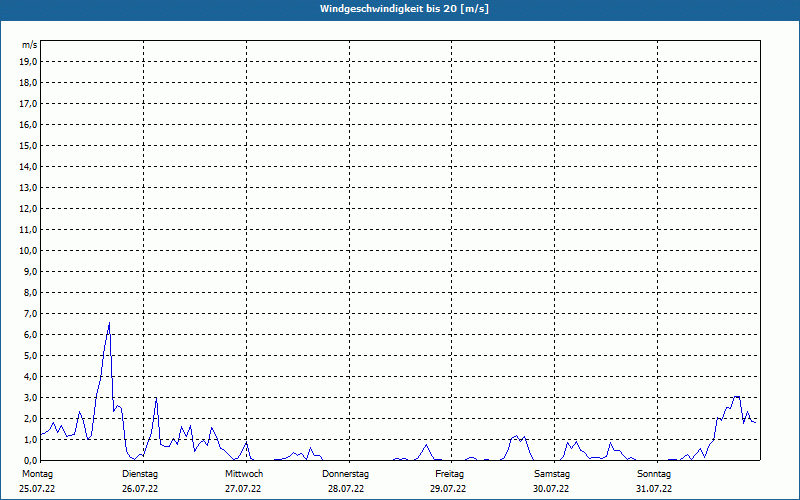The height and width of the screenshot is (500, 800).
Task: Click the date 28.07.22
Action: pos(346,489)
